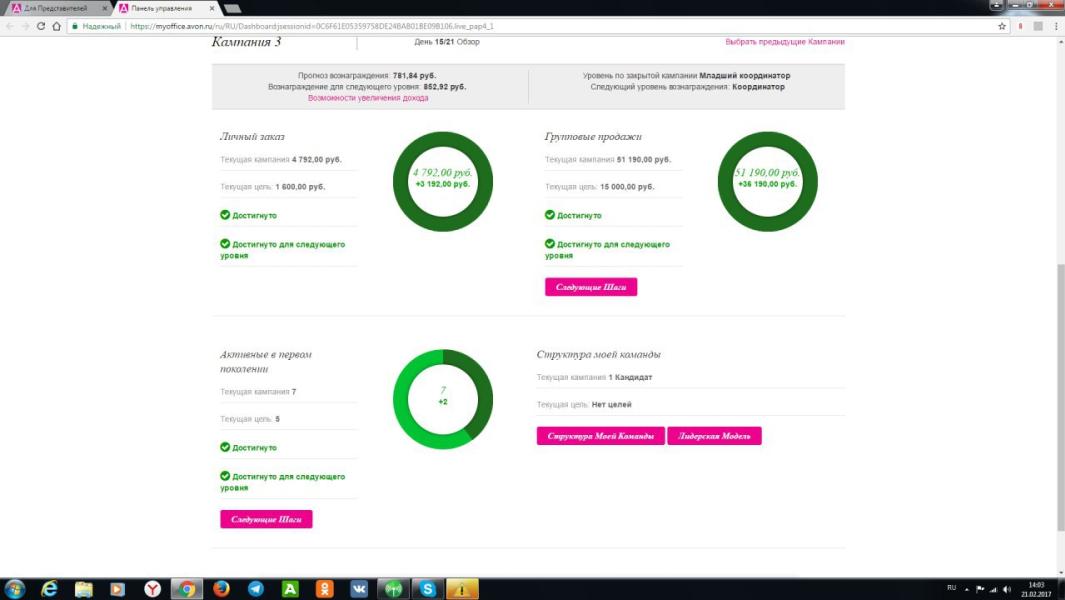Click the active first-generation ring showing 7
The image size is (1065, 600).
443,399
